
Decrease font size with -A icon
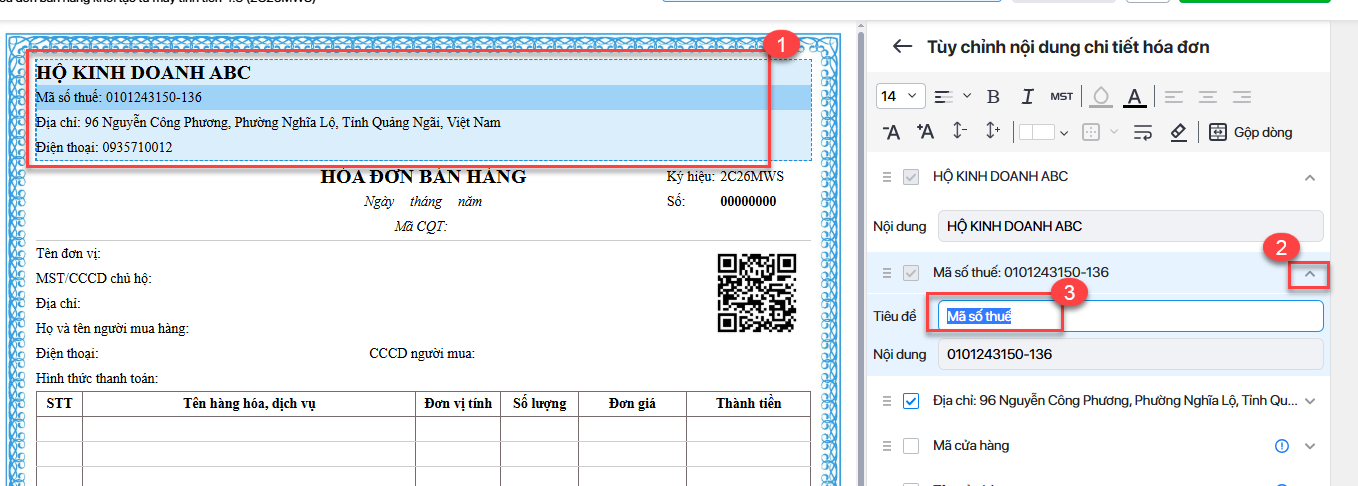892,132
